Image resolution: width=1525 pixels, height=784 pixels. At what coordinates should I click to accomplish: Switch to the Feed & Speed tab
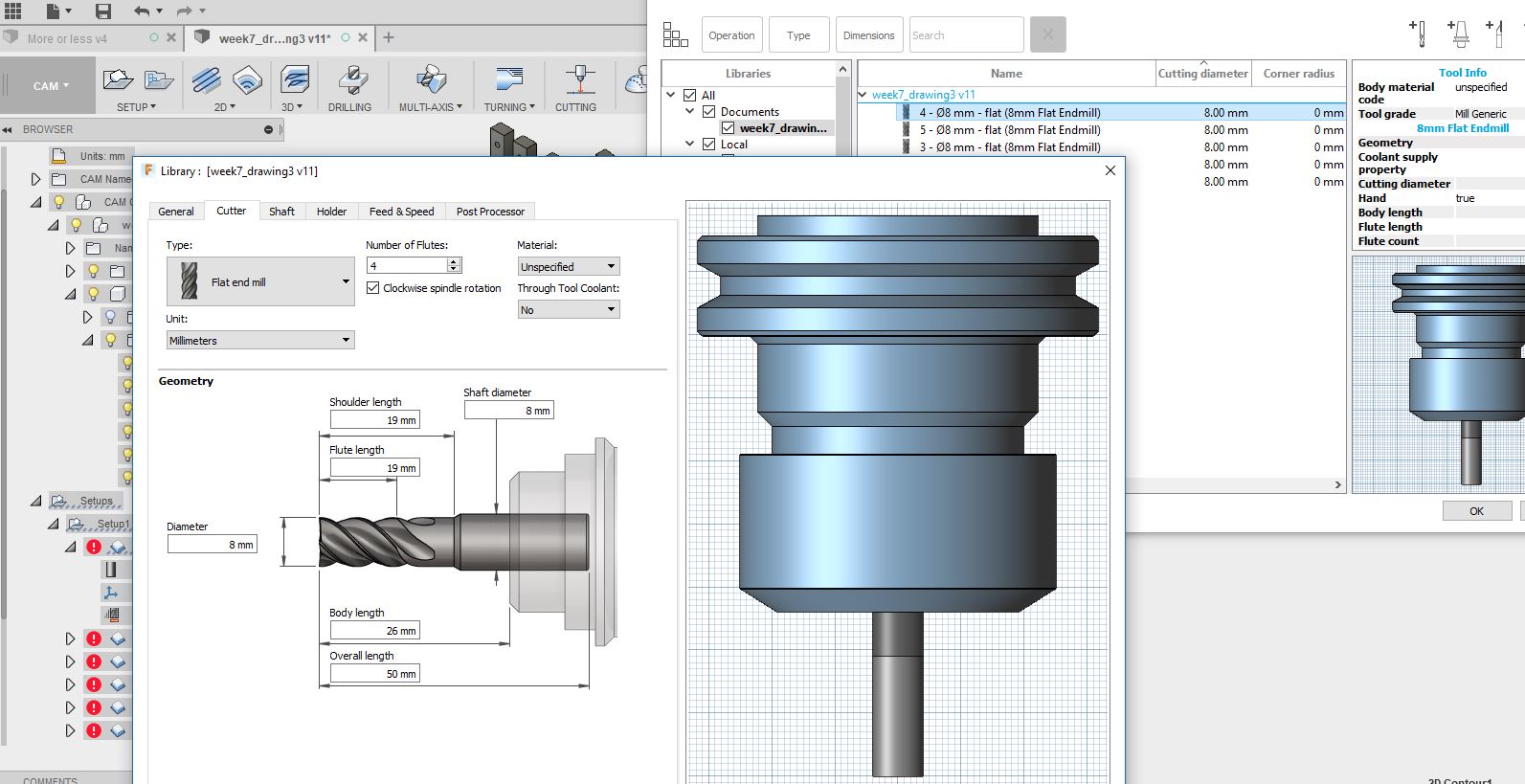click(x=401, y=212)
